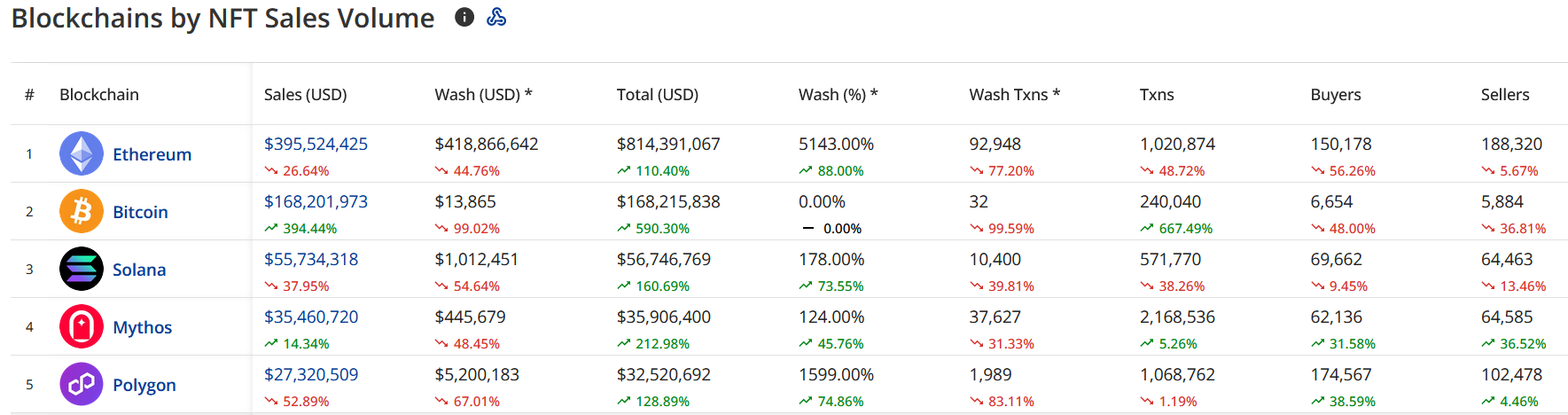Open the Bitcoin blockchain link
1568x415 pixels.
coord(140,212)
